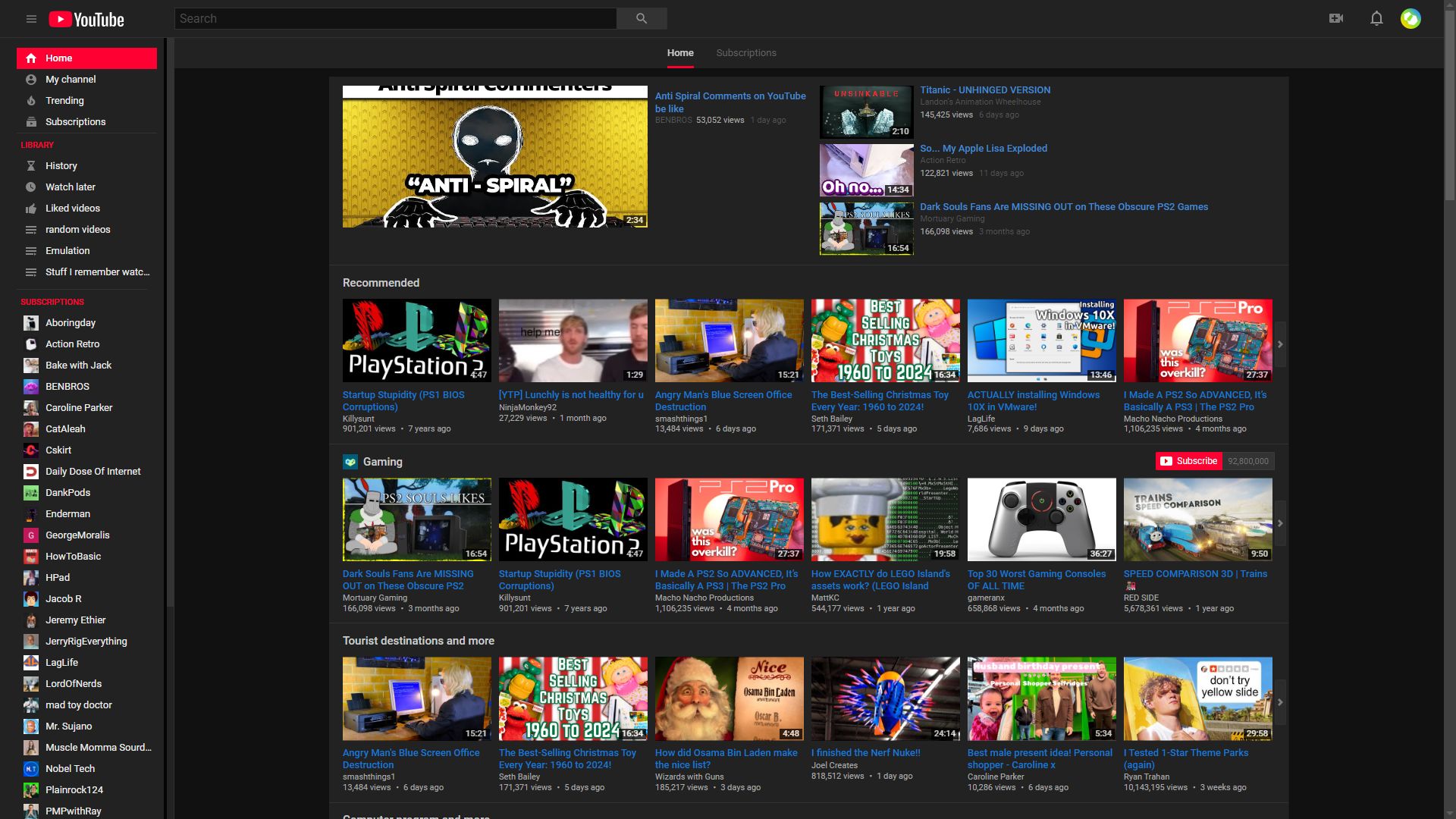Open the Osama Bin Laden nice list thumbnail
The image size is (1456, 819).
click(x=730, y=698)
